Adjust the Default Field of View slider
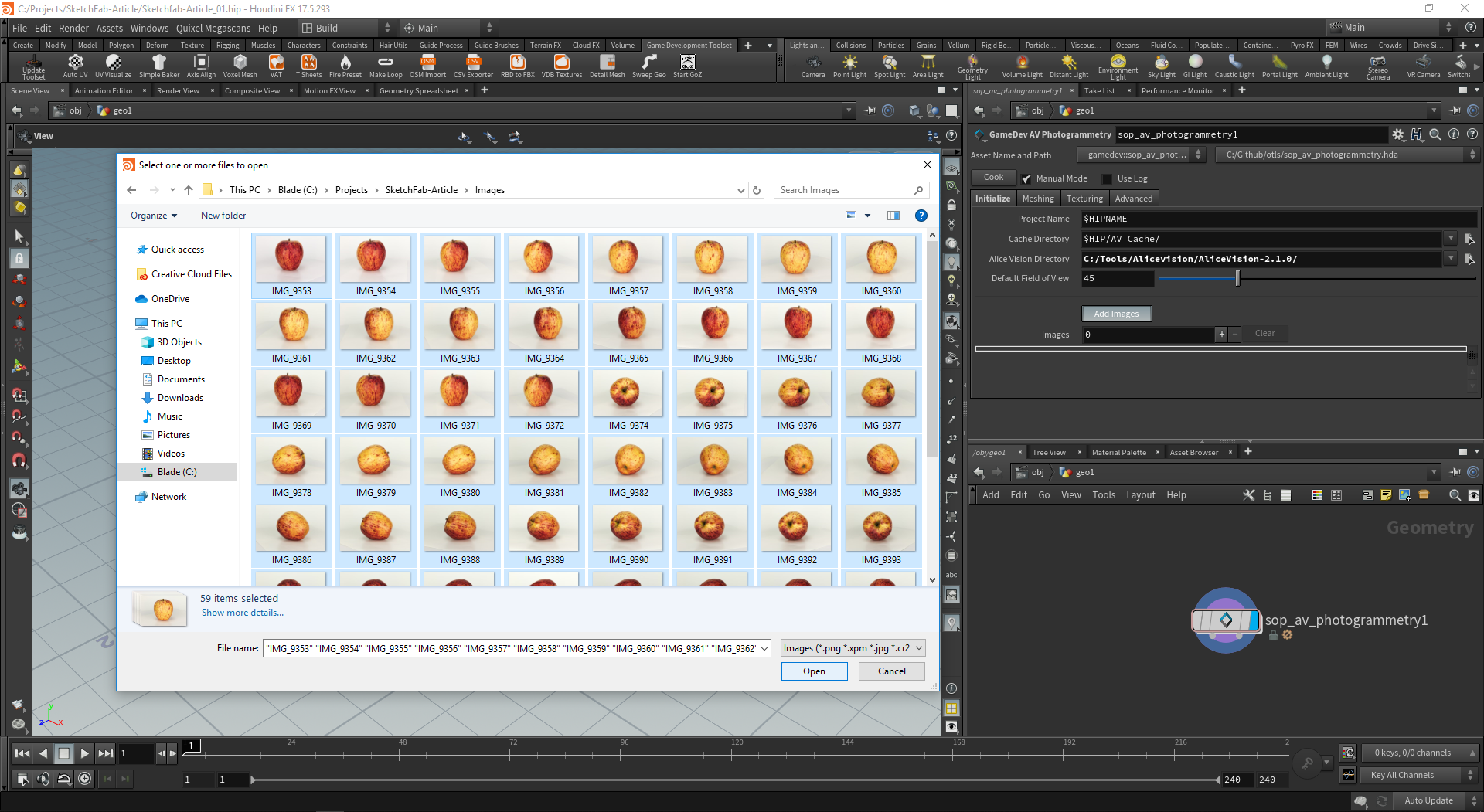This screenshot has width=1484, height=812. click(1237, 279)
